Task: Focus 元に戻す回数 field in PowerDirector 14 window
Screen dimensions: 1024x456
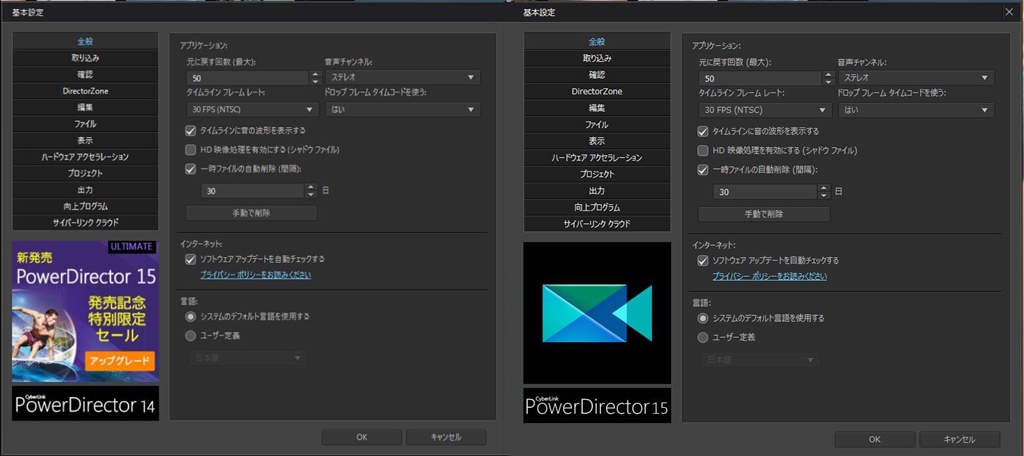Action: tap(248, 78)
